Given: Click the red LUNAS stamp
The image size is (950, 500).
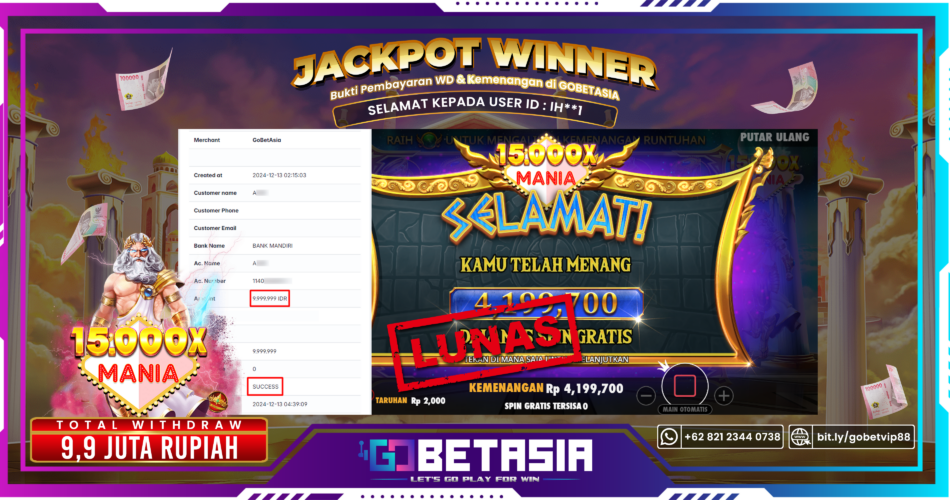Looking at the screenshot, I should tap(482, 342).
